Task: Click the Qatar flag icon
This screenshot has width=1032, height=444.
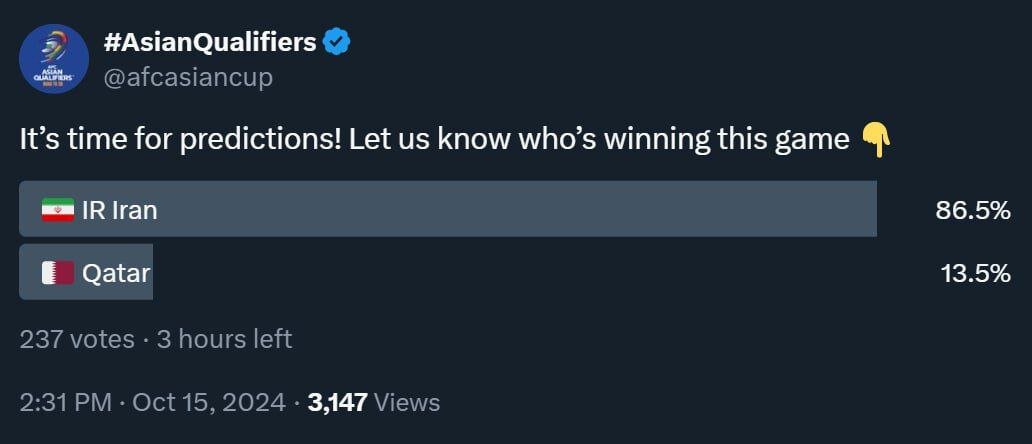Action: [x=58, y=272]
